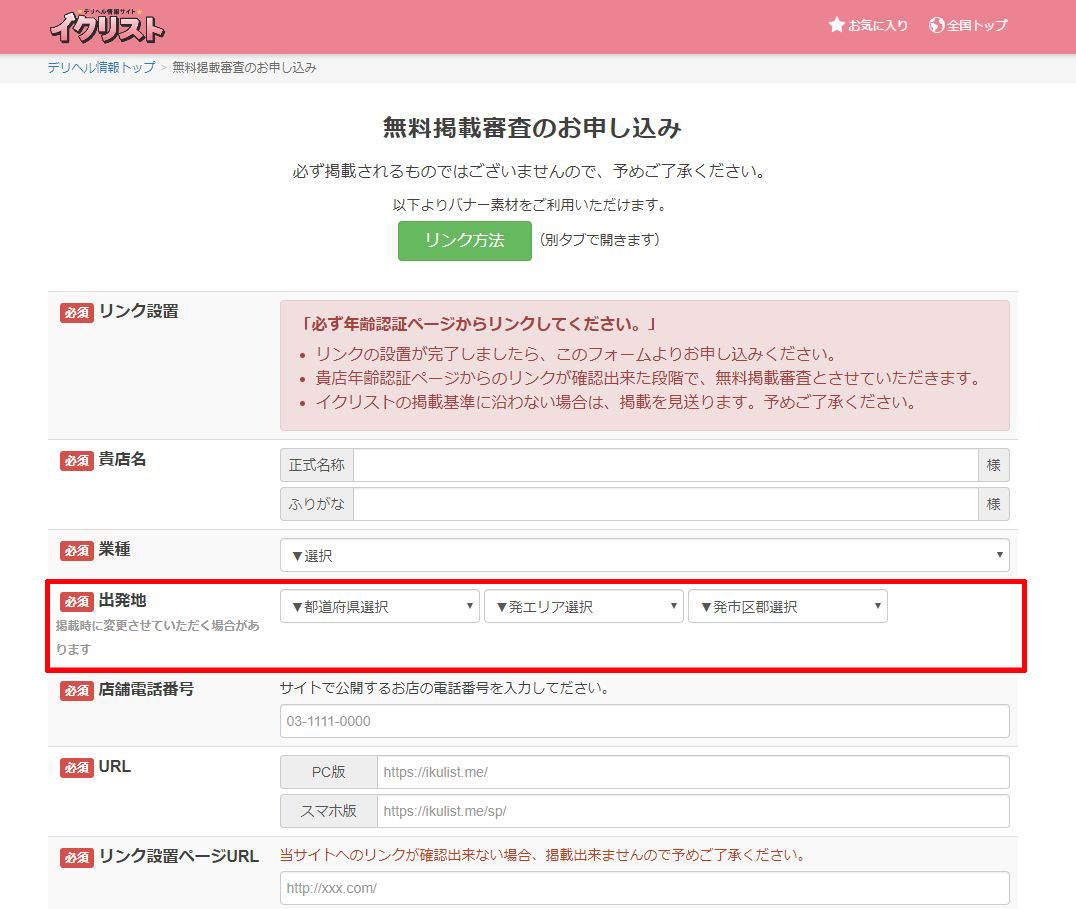Open the デリヘル情報トップ breadcrumb link
Image resolution: width=1076 pixels, height=909 pixels.
(x=101, y=67)
